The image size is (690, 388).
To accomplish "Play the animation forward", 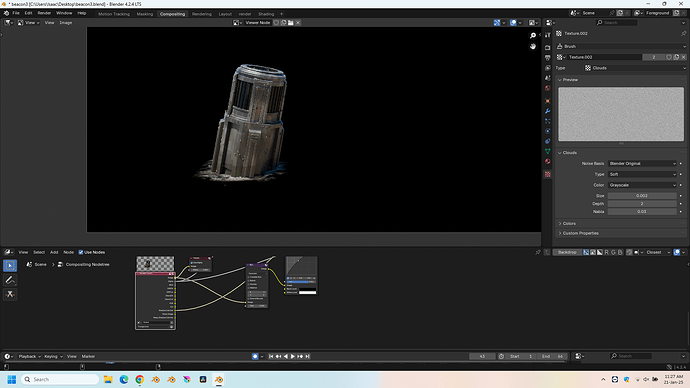I will coord(293,356).
